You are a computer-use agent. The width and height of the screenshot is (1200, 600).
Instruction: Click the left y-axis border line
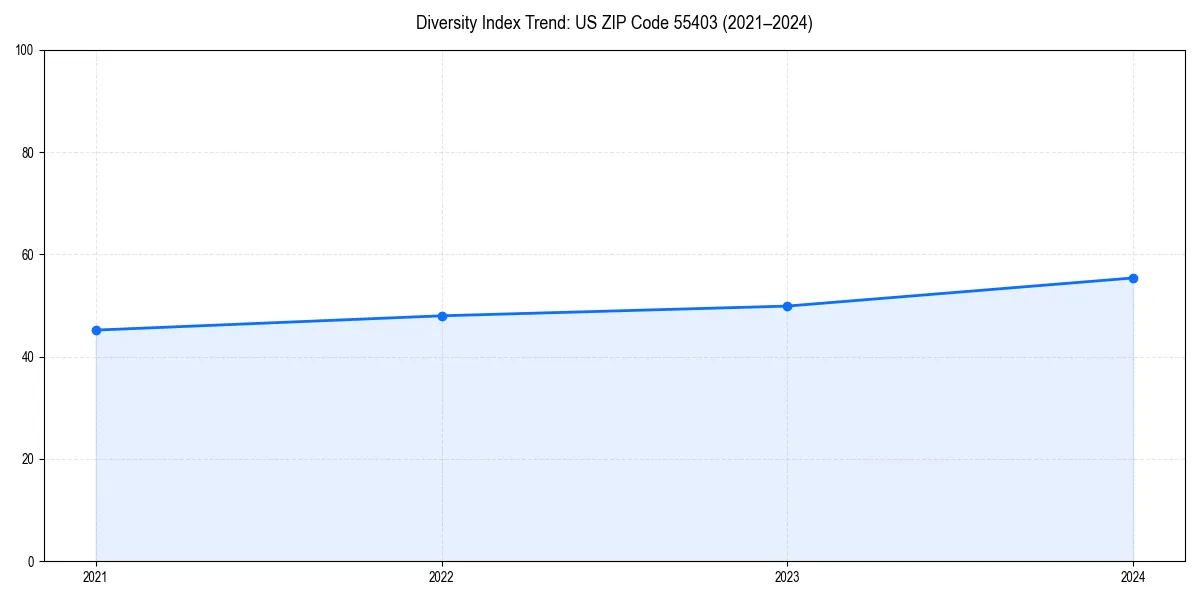pos(44,300)
